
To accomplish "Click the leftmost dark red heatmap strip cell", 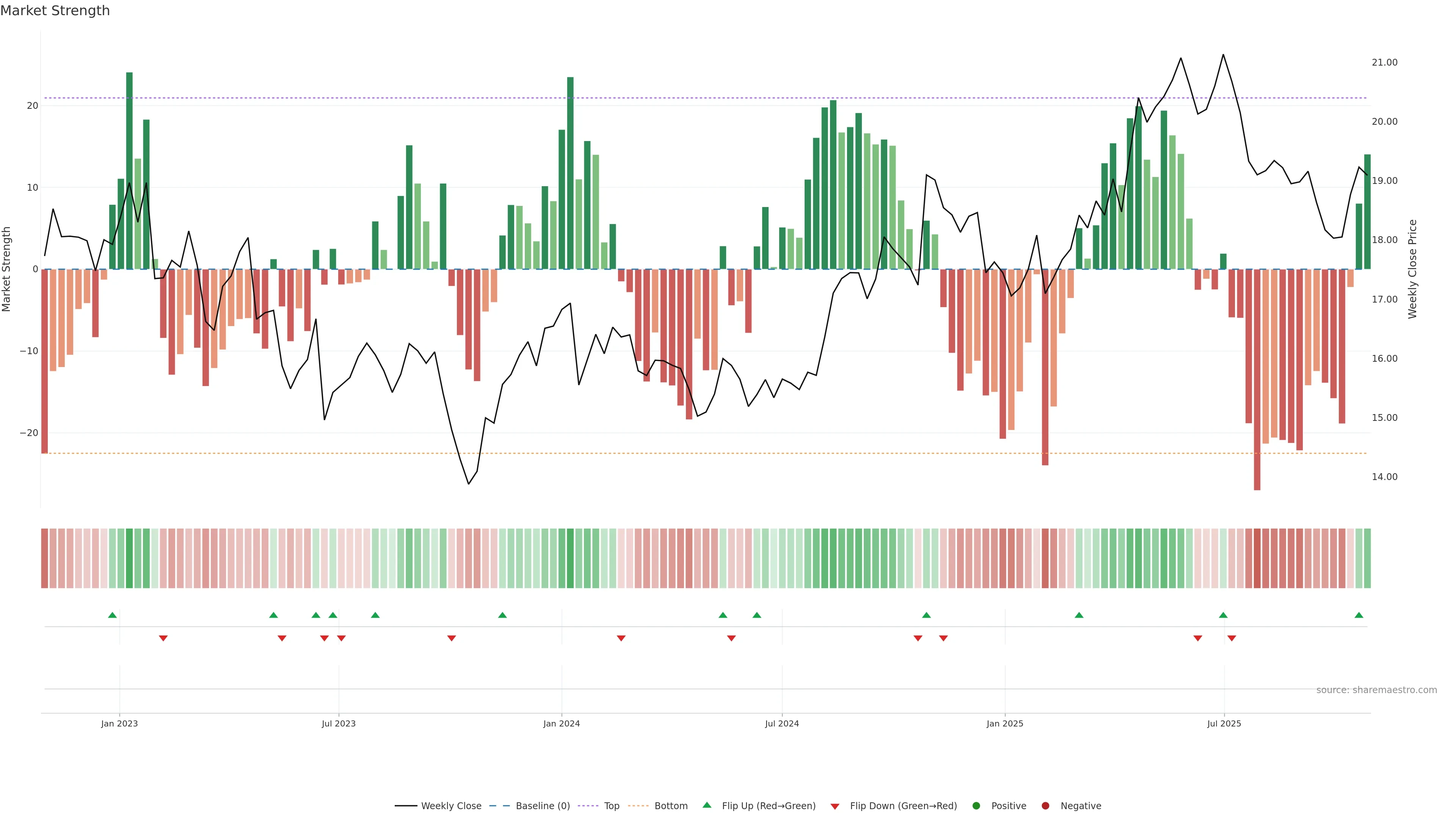I will pyautogui.click(x=44, y=559).
